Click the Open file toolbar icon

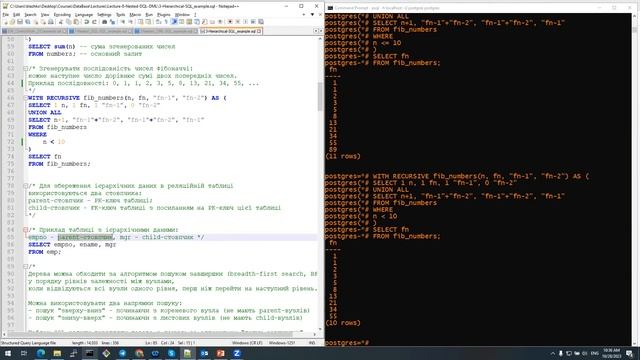coord(12,22)
